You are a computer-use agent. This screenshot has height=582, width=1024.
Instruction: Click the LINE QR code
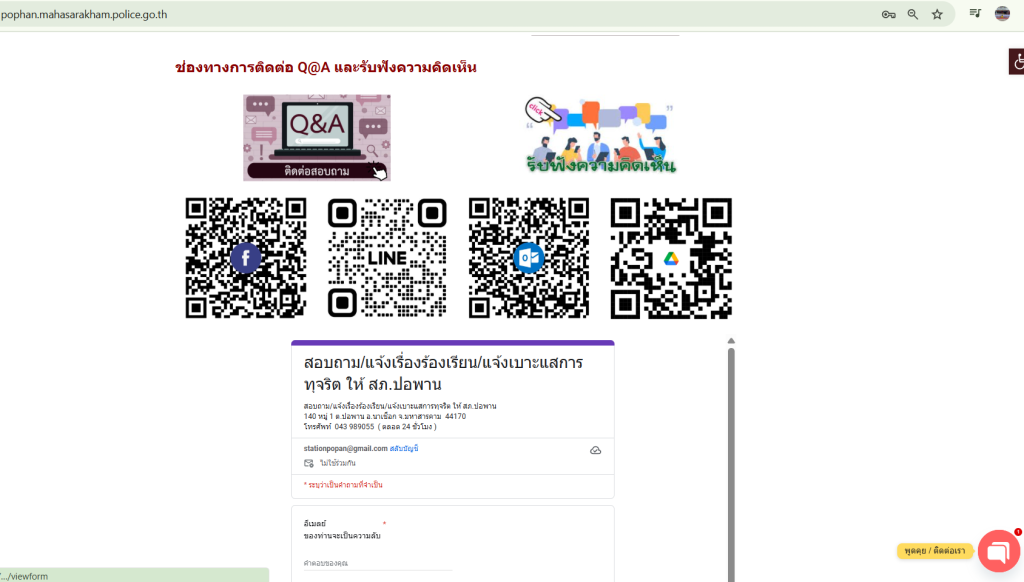click(387, 258)
